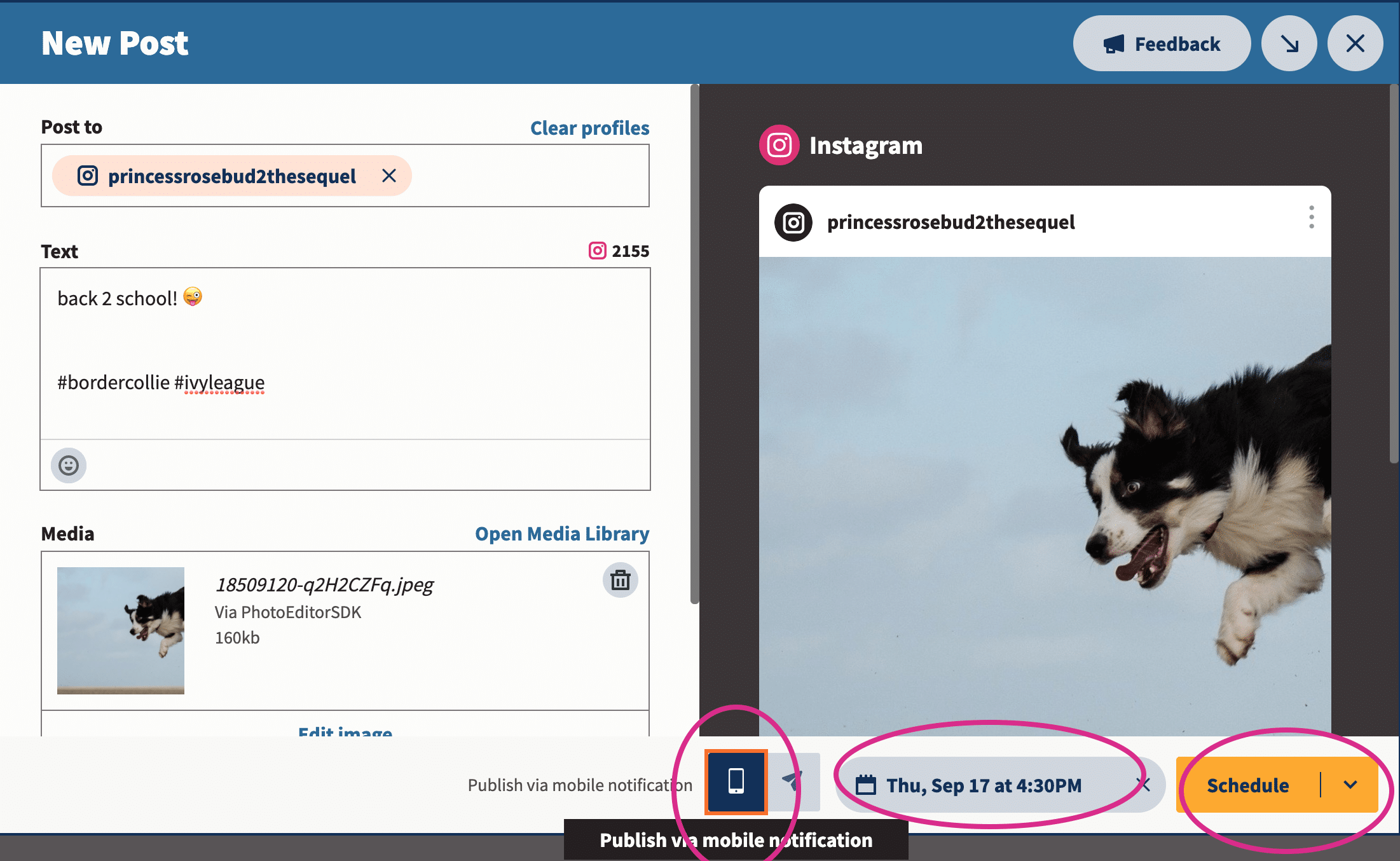Image resolution: width=1400 pixels, height=861 pixels.
Task: Click the media thumbnail for 18509120-q2H2CZFq.jpeg
Action: 121,629
